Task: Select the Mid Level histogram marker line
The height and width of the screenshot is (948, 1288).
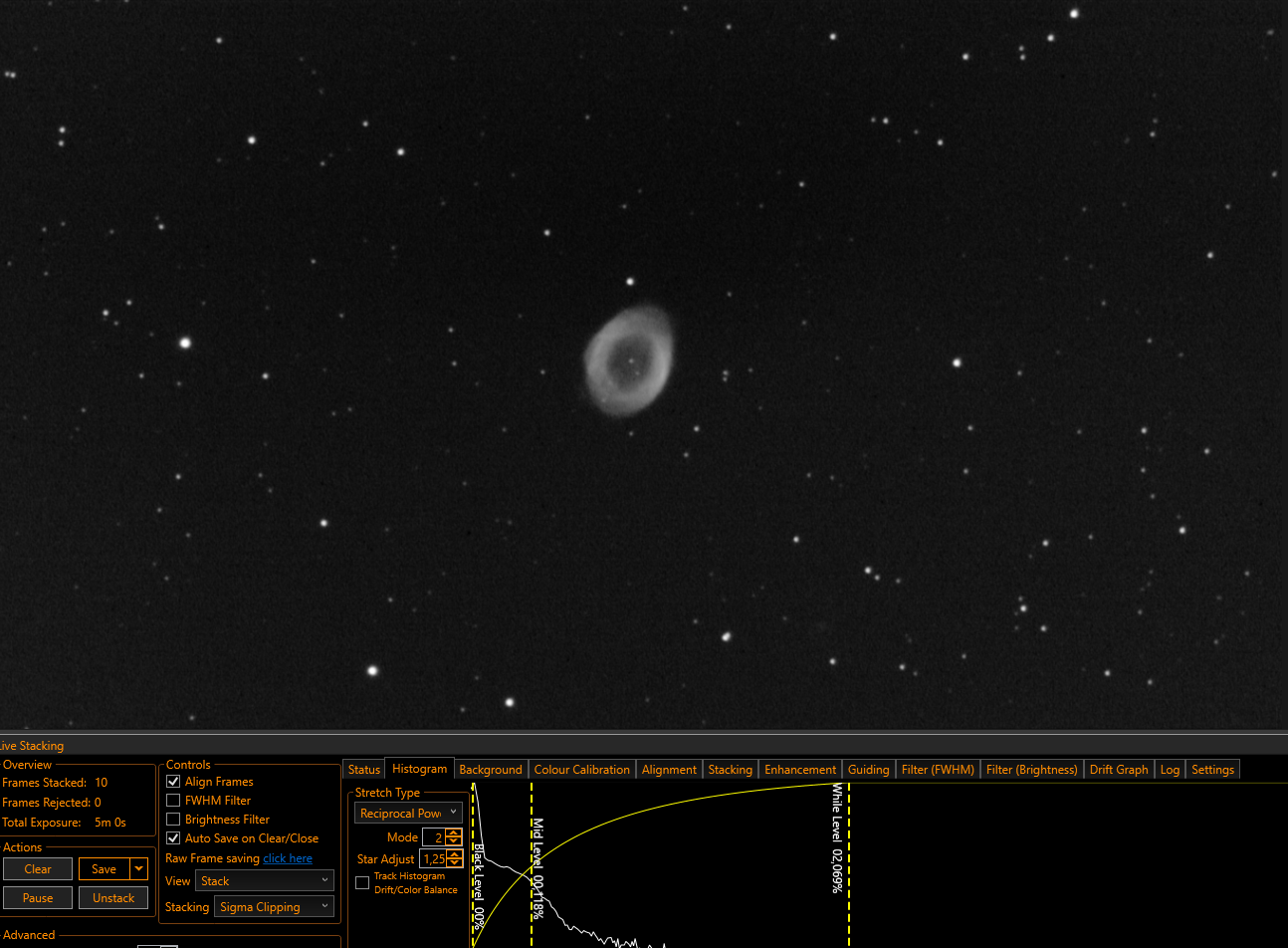Action: click(x=532, y=864)
